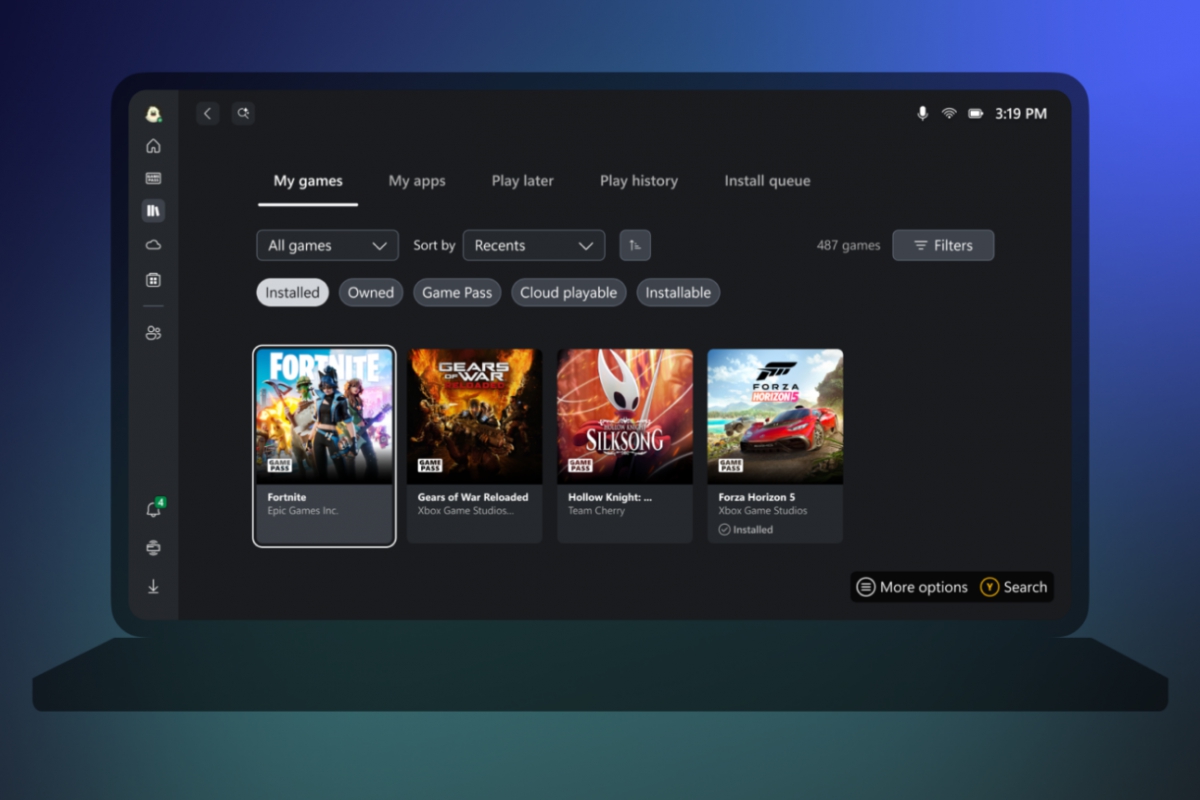Open the search icon next to back arrow
This screenshot has height=800, width=1200.
(243, 113)
